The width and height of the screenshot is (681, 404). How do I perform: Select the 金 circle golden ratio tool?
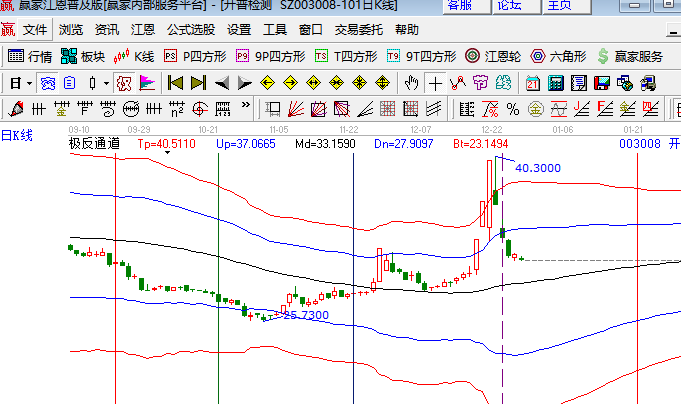[x=536, y=109]
